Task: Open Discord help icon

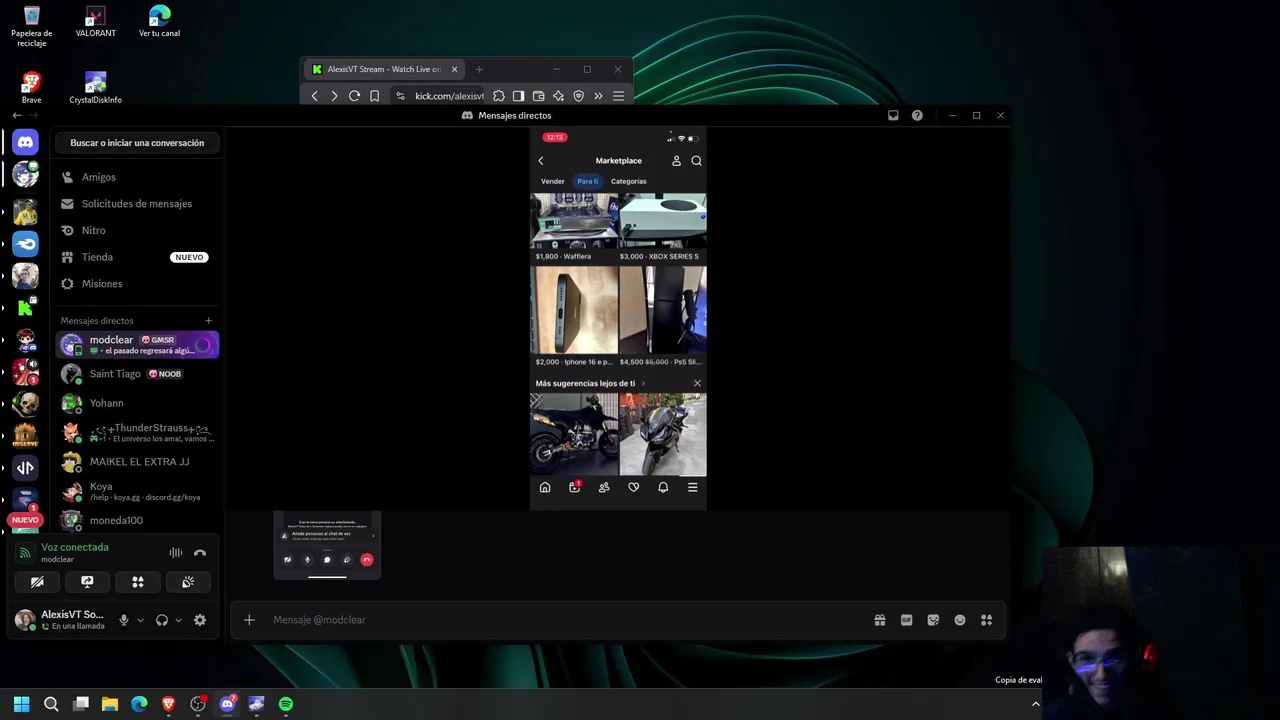Action: click(917, 115)
